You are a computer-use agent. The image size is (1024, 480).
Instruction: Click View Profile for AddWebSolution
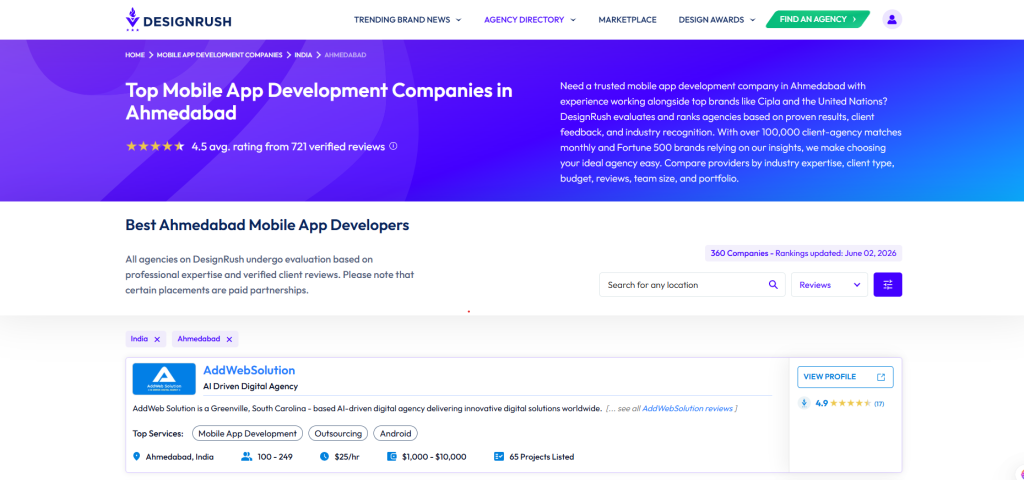coord(845,377)
